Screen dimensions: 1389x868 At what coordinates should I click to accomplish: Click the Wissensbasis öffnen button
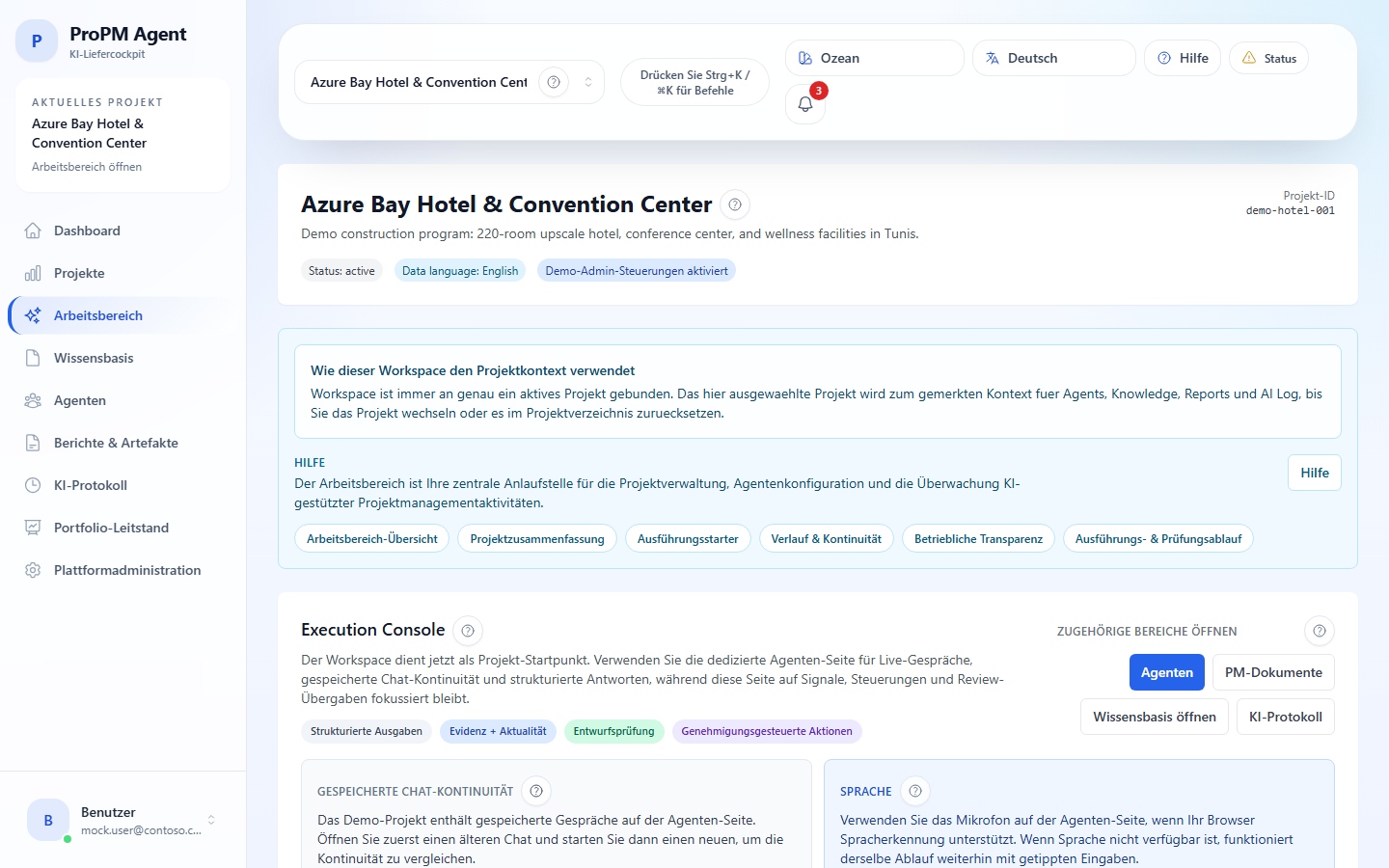[x=1154, y=717]
